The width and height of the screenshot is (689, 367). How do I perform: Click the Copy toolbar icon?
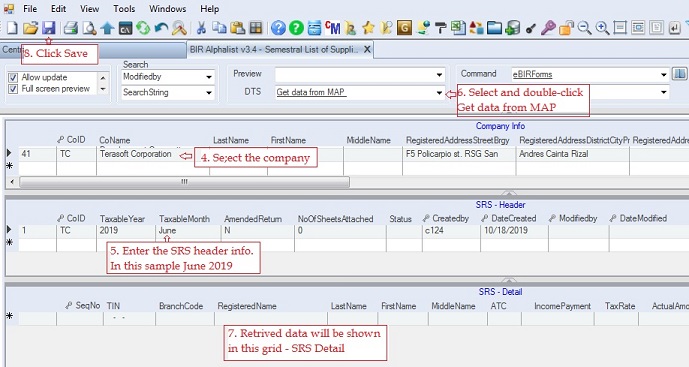click(219, 29)
